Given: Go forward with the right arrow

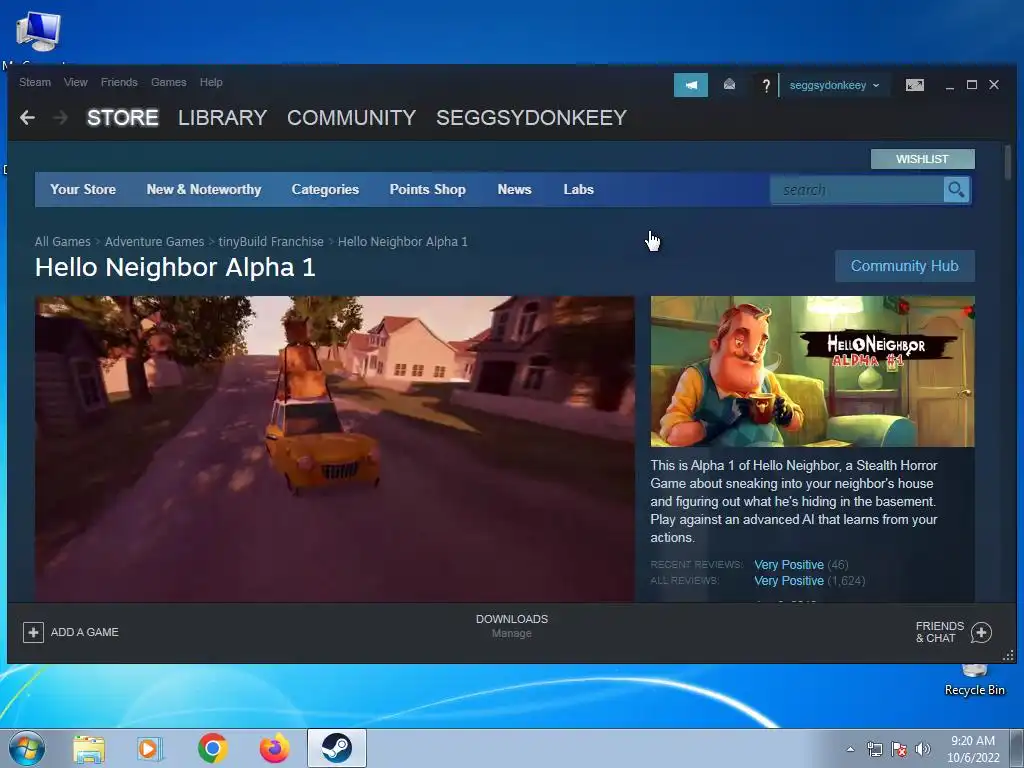Looking at the screenshot, I should pyautogui.click(x=60, y=118).
